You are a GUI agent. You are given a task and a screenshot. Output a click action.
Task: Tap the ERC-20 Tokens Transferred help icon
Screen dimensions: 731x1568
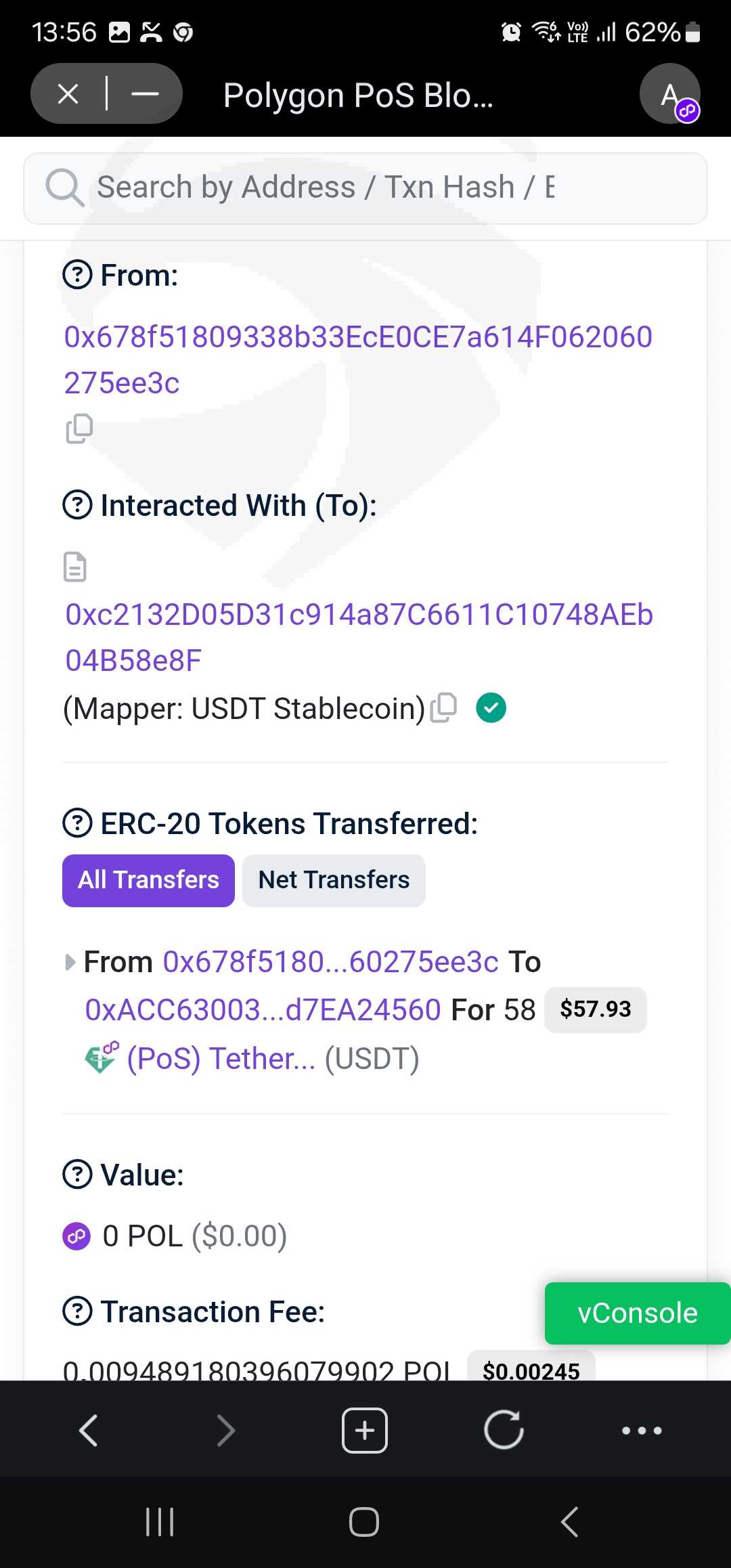(77, 823)
